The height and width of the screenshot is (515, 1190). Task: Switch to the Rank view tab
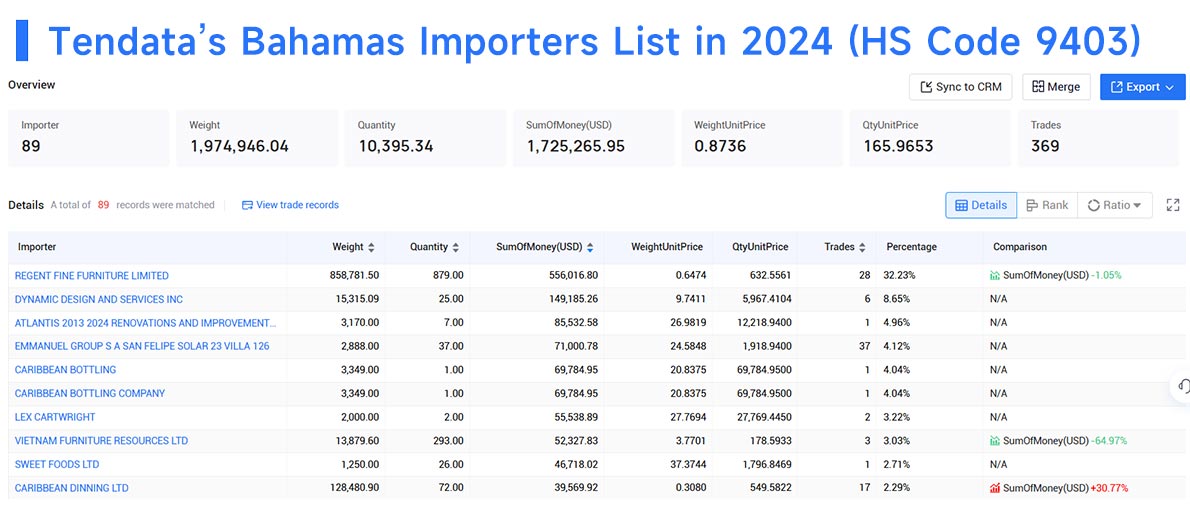(x=1047, y=205)
